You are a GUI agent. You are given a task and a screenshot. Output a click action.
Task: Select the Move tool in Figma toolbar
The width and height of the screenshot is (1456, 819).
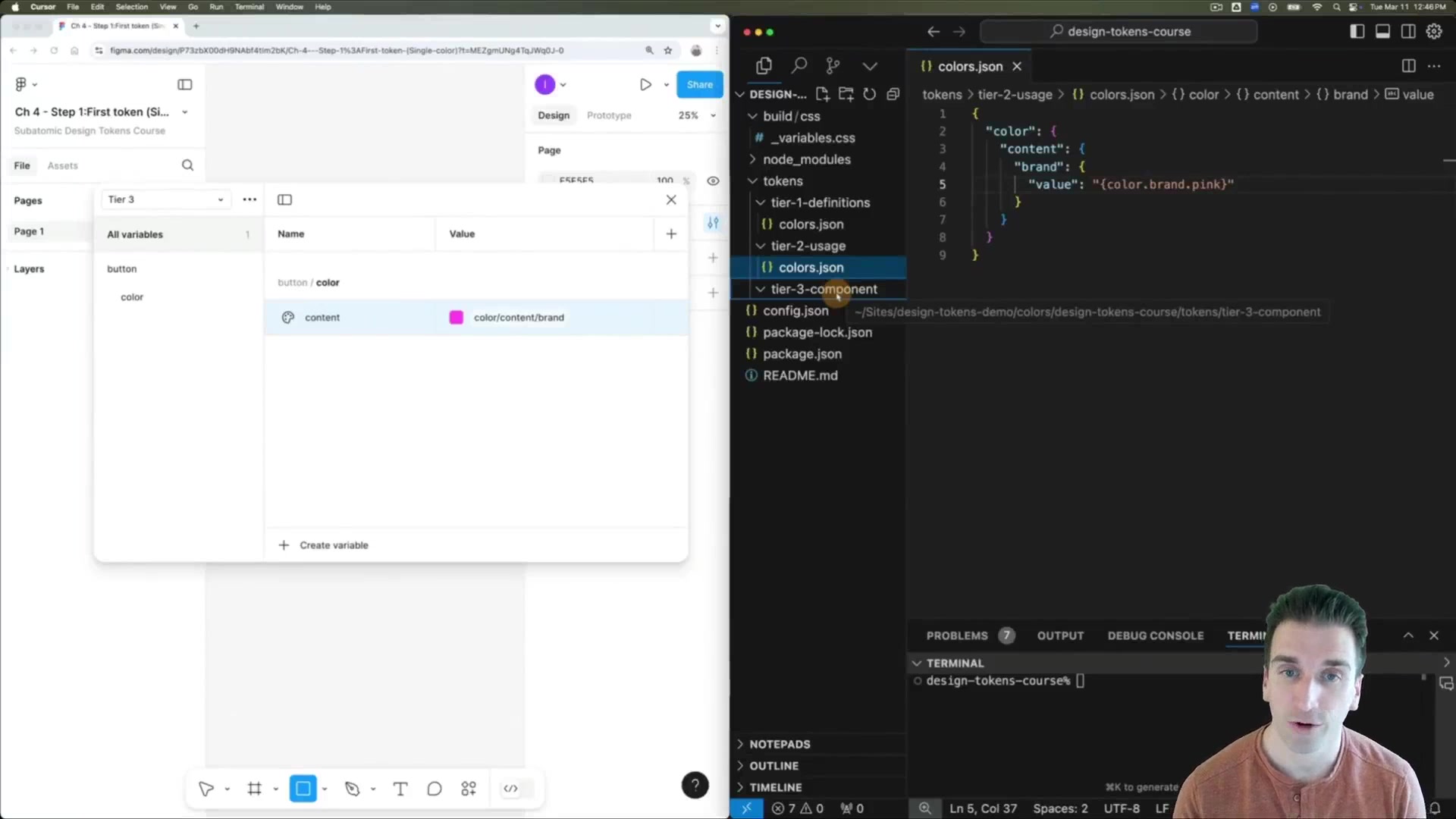pyautogui.click(x=206, y=789)
